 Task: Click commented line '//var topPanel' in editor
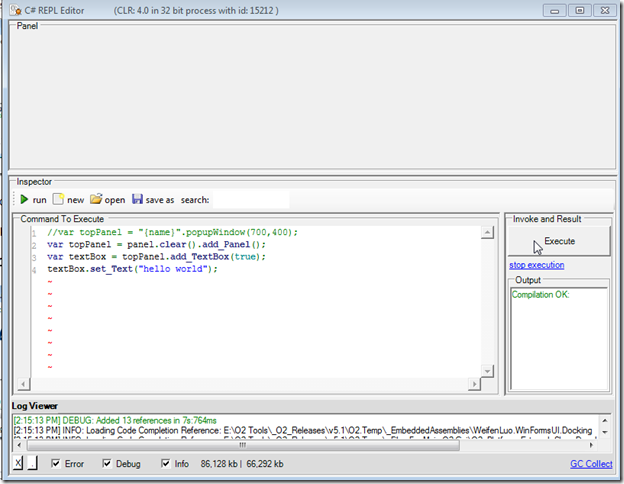tap(172, 232)
